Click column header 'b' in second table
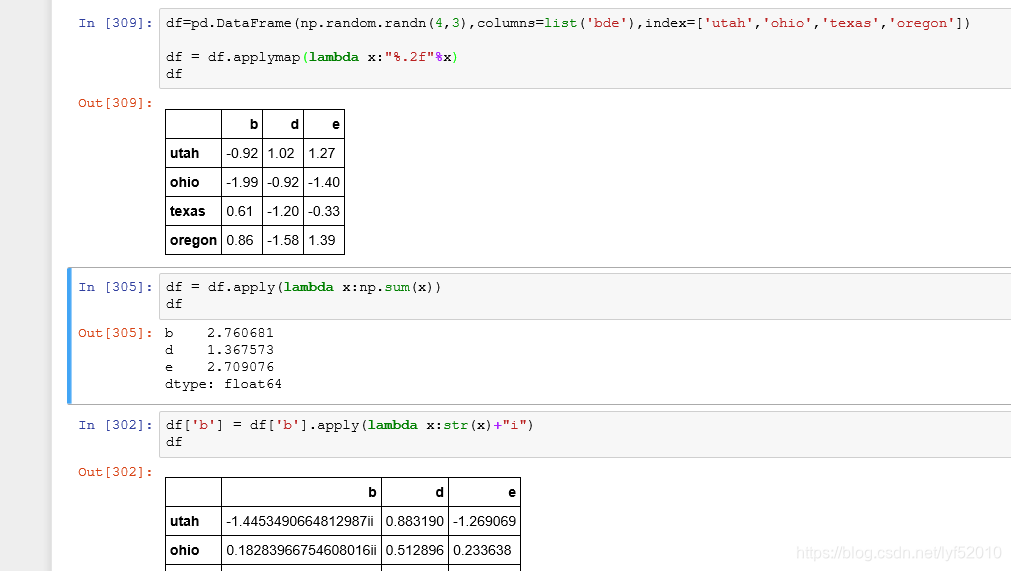 [301, 492]
